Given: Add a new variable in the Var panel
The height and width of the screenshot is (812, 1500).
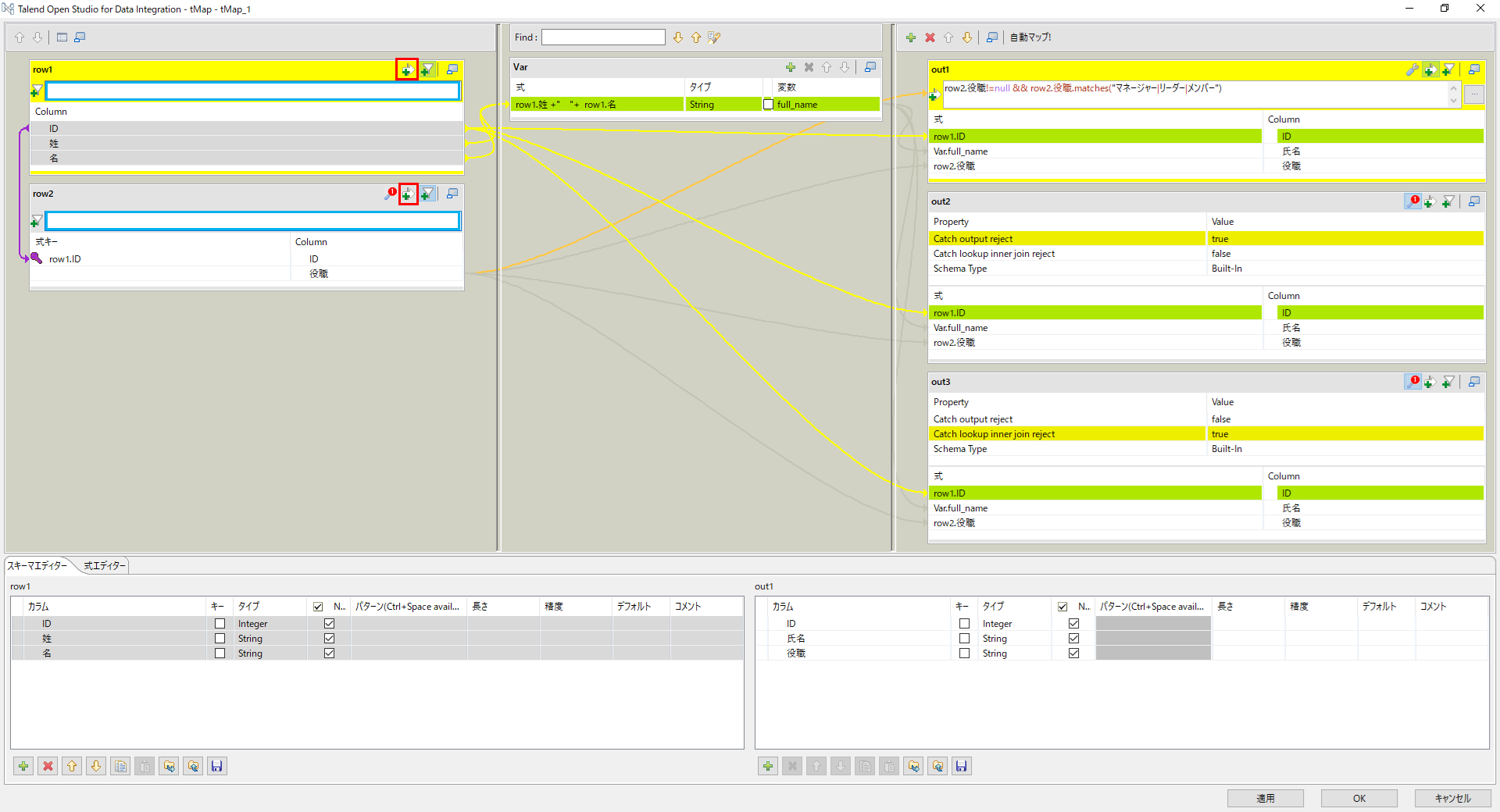Looking at the screenshot, I should pos(791,67).
